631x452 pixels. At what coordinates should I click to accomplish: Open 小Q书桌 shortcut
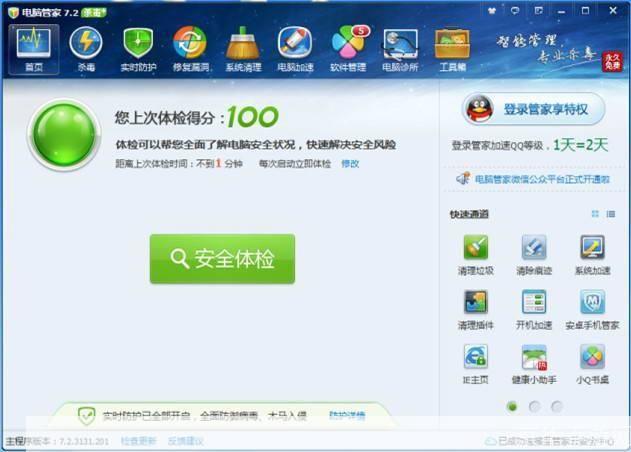coord(592,364)
